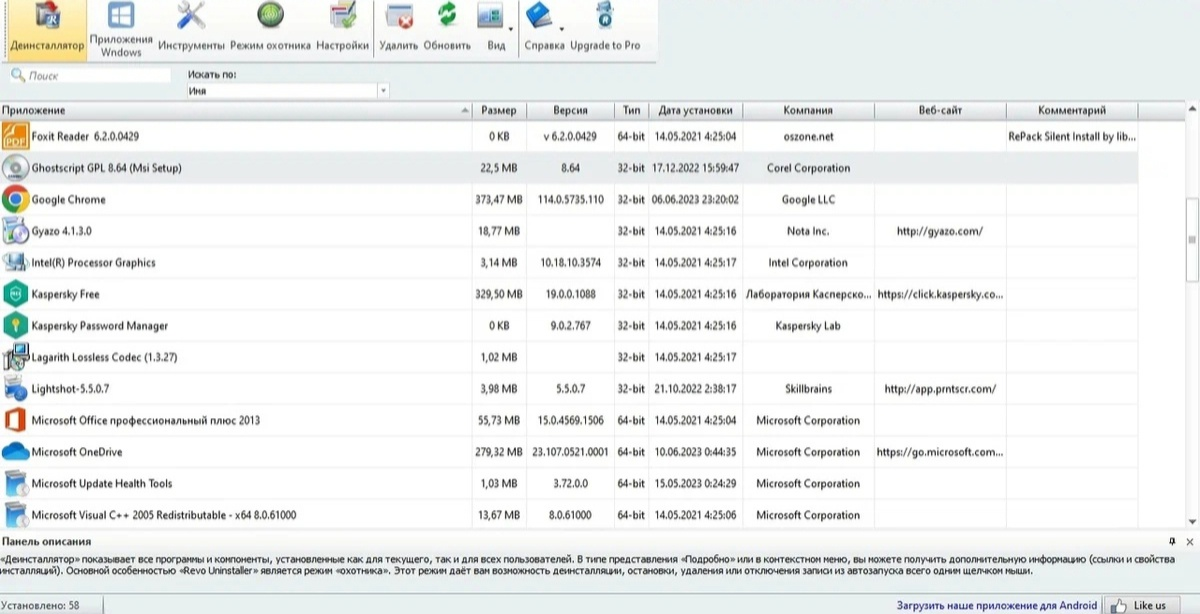Click the RePack Silent Install comment cell
Screen dimensions: 1200x614
(1072, 136)
